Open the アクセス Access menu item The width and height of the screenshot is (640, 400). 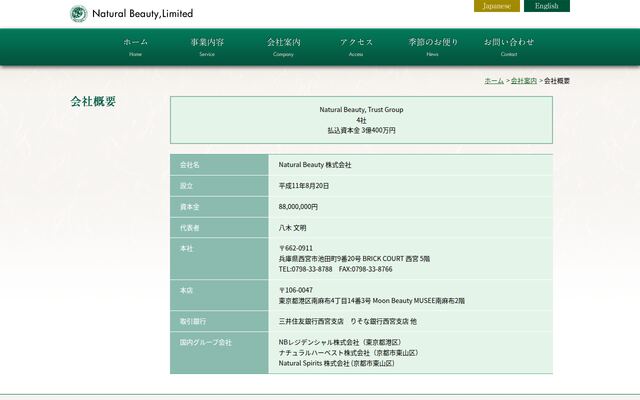[356, 47]
